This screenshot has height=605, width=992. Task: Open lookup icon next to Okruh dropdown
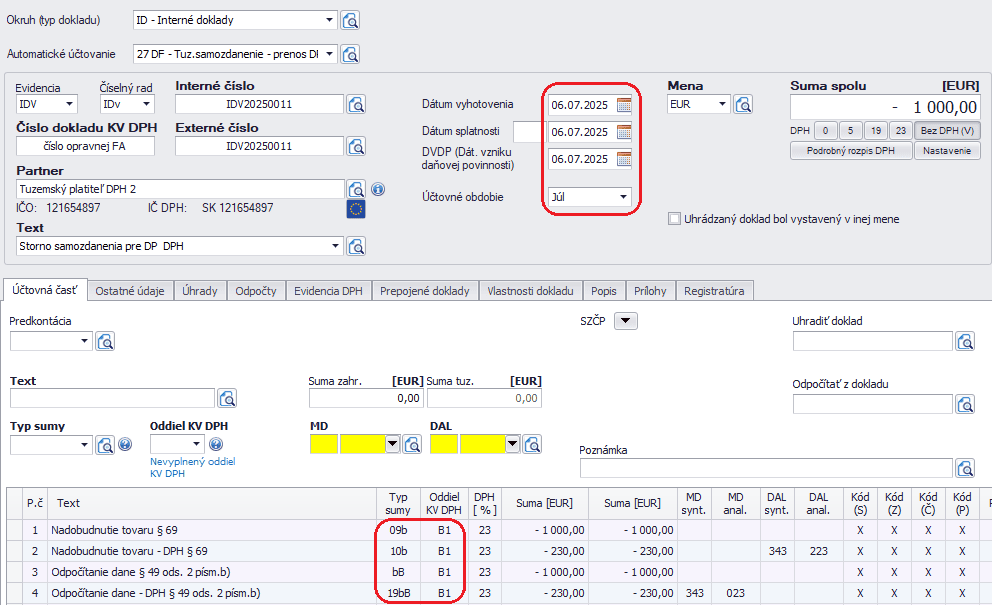point(350,20)
